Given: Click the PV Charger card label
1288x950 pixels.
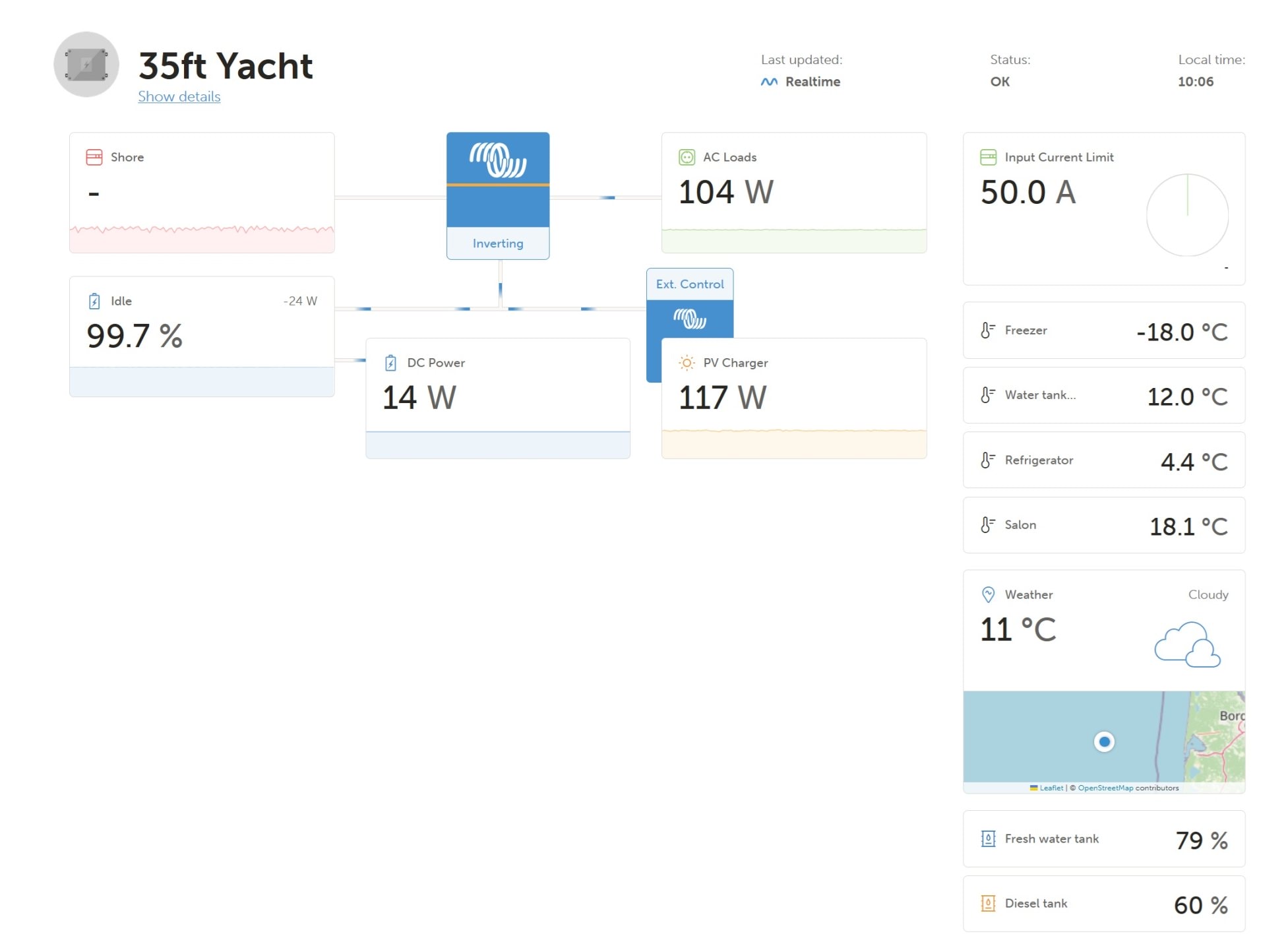Looking at the screenshot, I should [x=735, y=363].
